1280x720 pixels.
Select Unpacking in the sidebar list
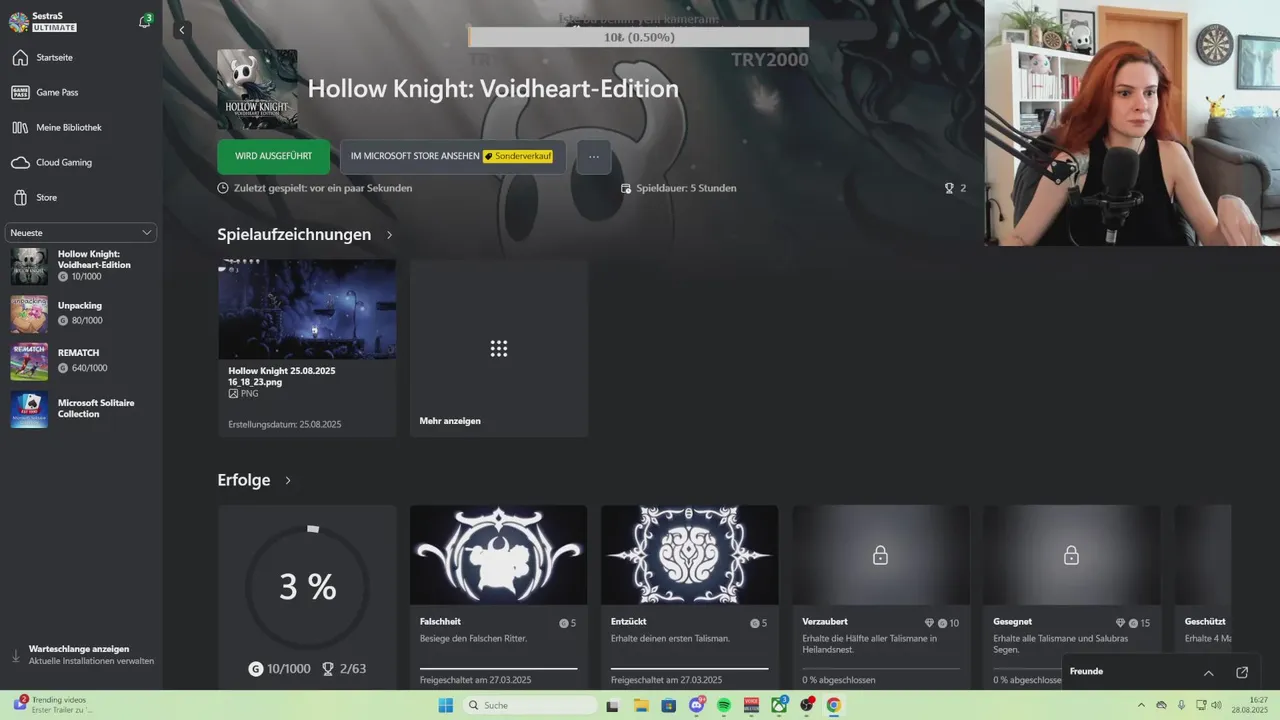pos(81,313)
